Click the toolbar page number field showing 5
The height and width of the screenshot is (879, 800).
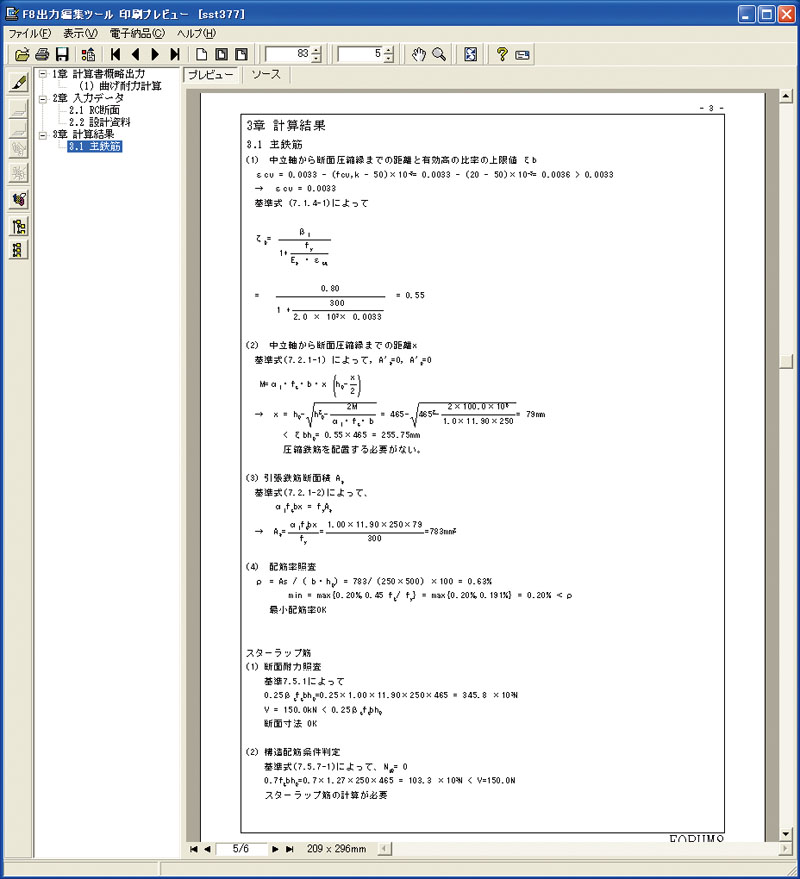click(360, 54)
